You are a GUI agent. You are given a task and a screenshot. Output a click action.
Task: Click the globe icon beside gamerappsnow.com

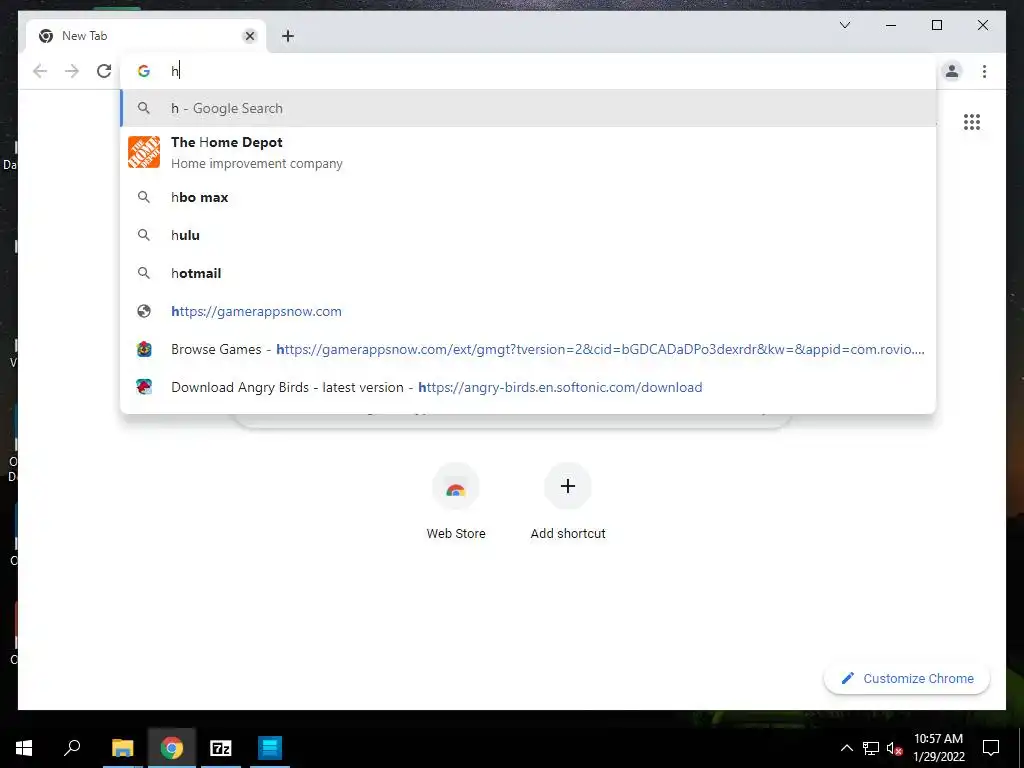tap(144, 312)
